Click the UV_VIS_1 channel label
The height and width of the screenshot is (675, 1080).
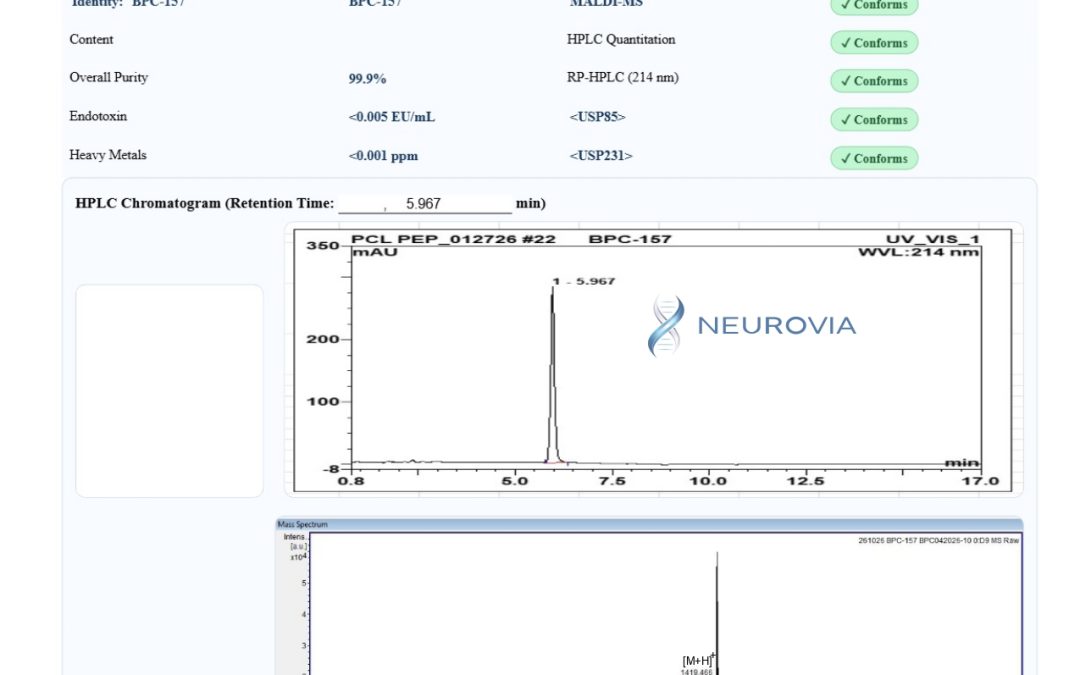[932, 239]
